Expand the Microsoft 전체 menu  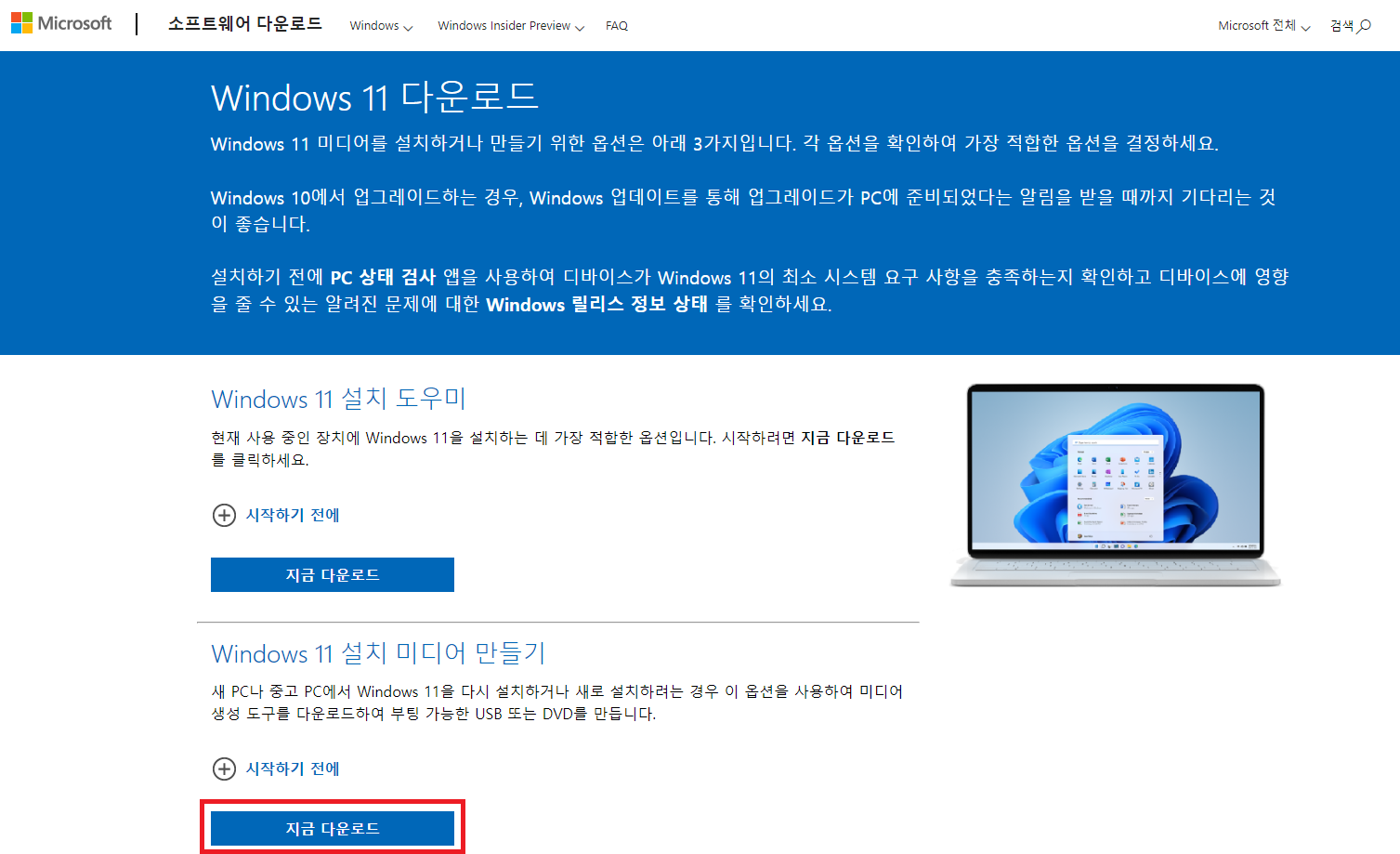(x=1263, y=26)
